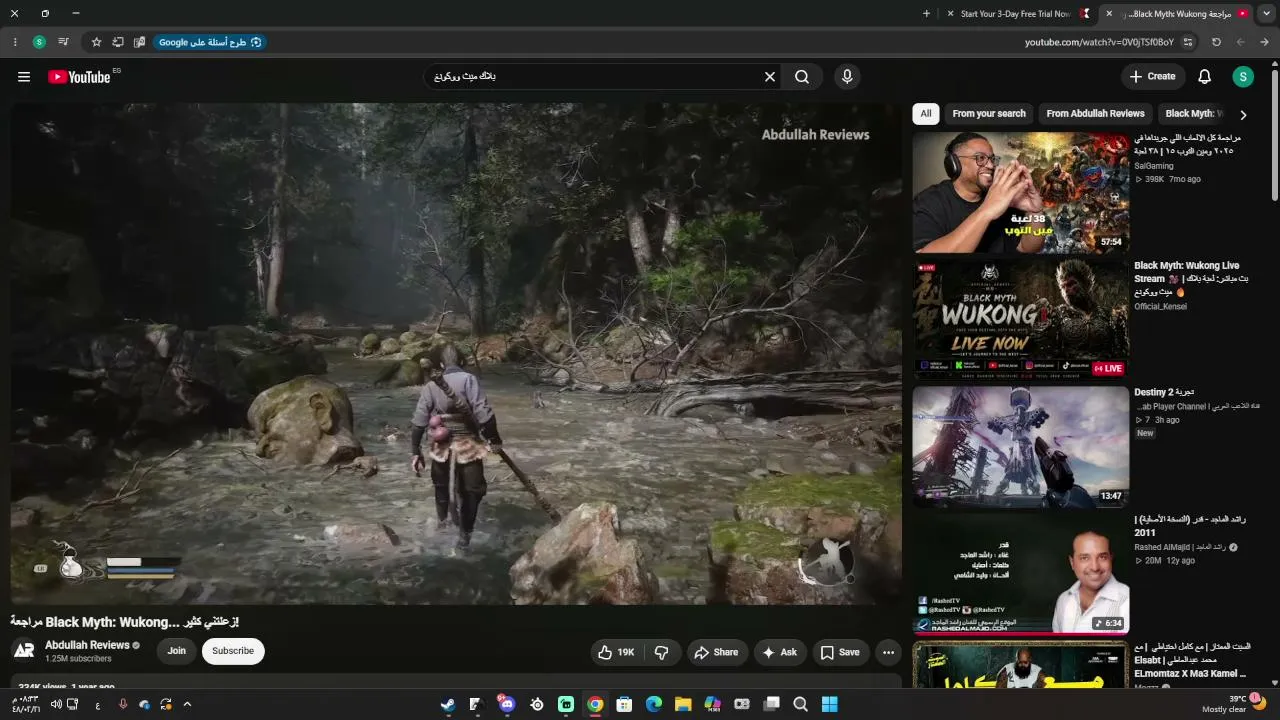Open a new Chrome tab
1280x720 pixels.
(926, 14)
